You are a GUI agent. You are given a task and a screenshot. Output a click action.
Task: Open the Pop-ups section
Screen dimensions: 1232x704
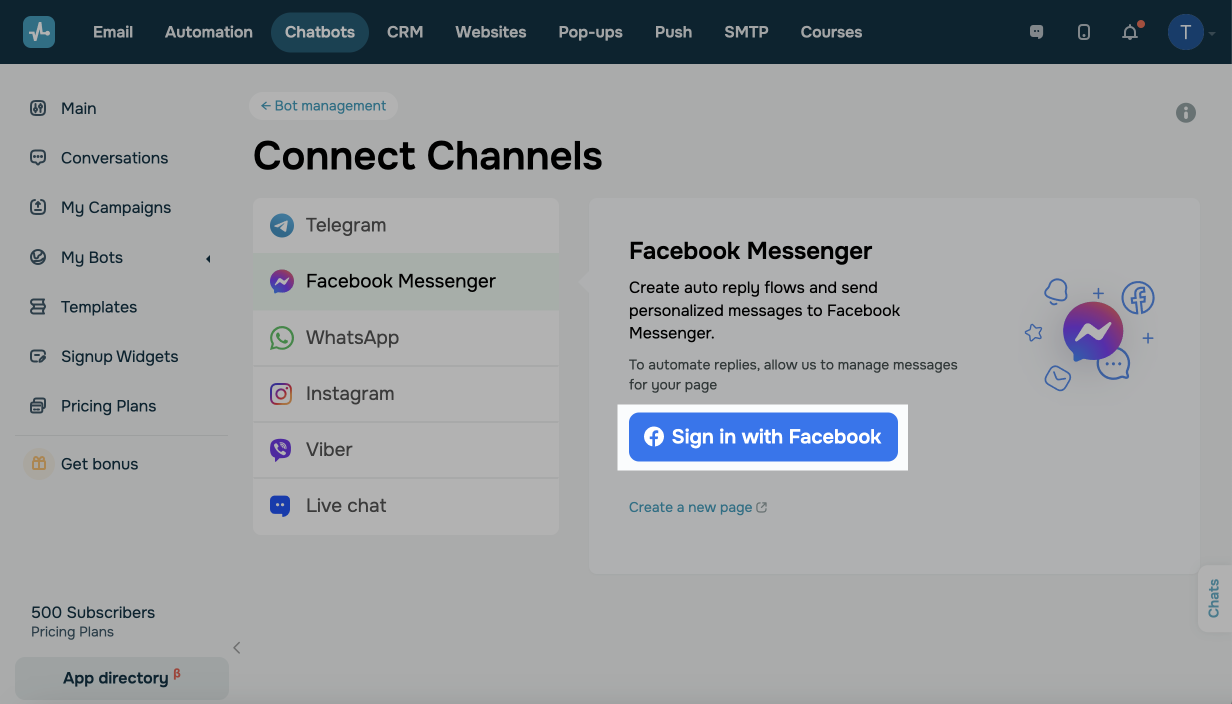pyautogui.click(x=590, y=32)
